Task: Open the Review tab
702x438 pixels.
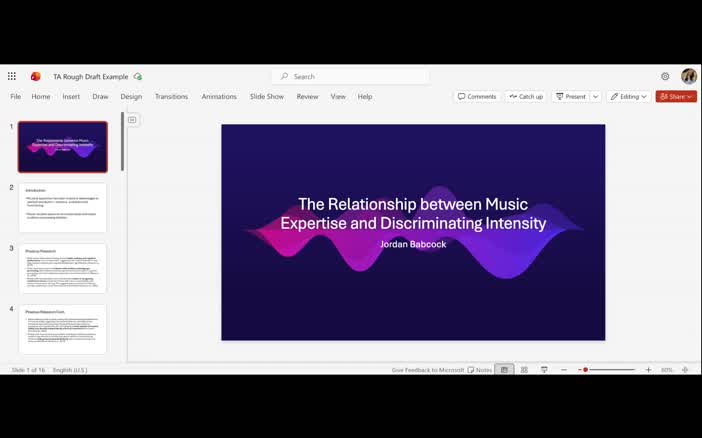Action: [x=307, y=96]
